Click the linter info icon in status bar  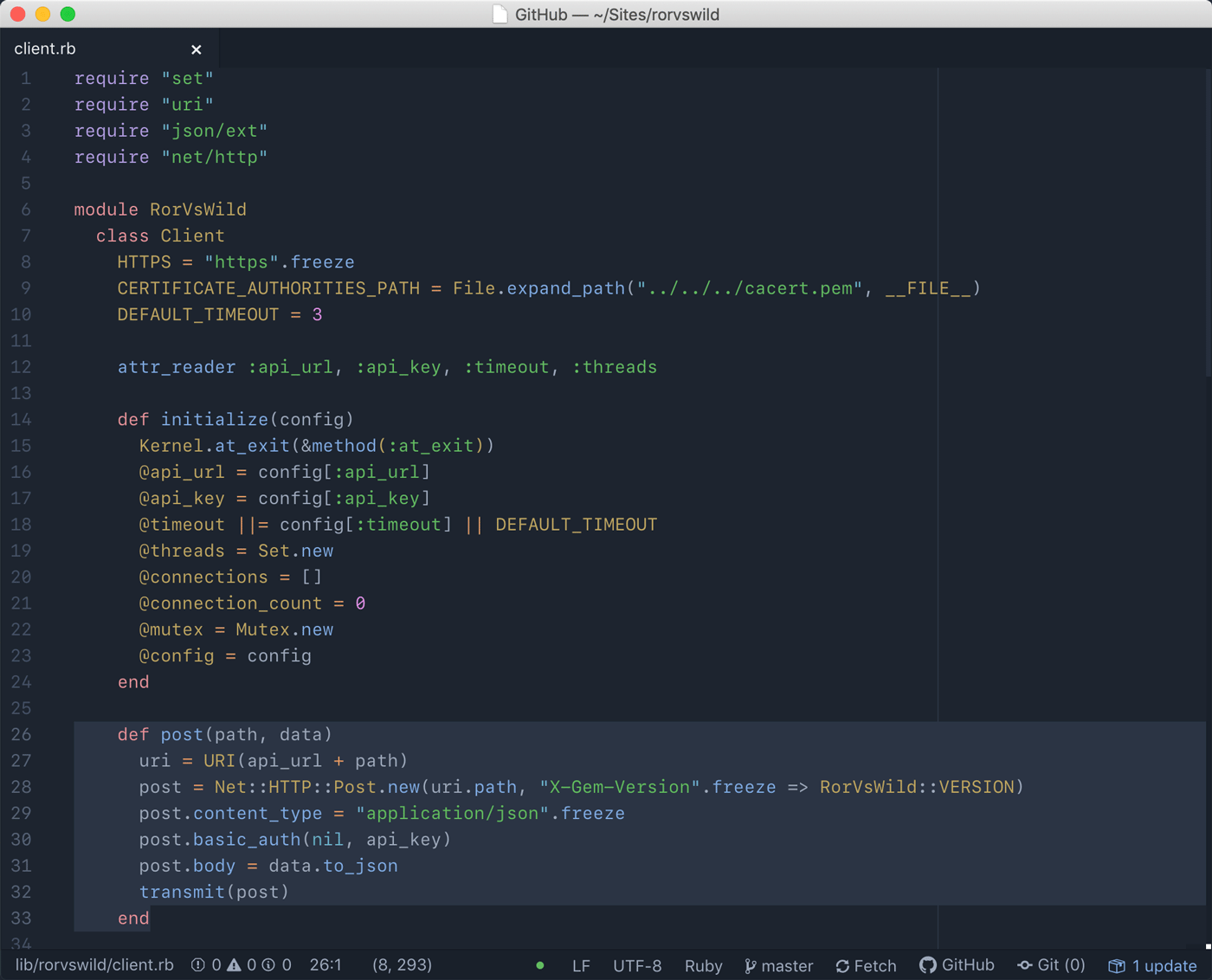coord(268,964)
